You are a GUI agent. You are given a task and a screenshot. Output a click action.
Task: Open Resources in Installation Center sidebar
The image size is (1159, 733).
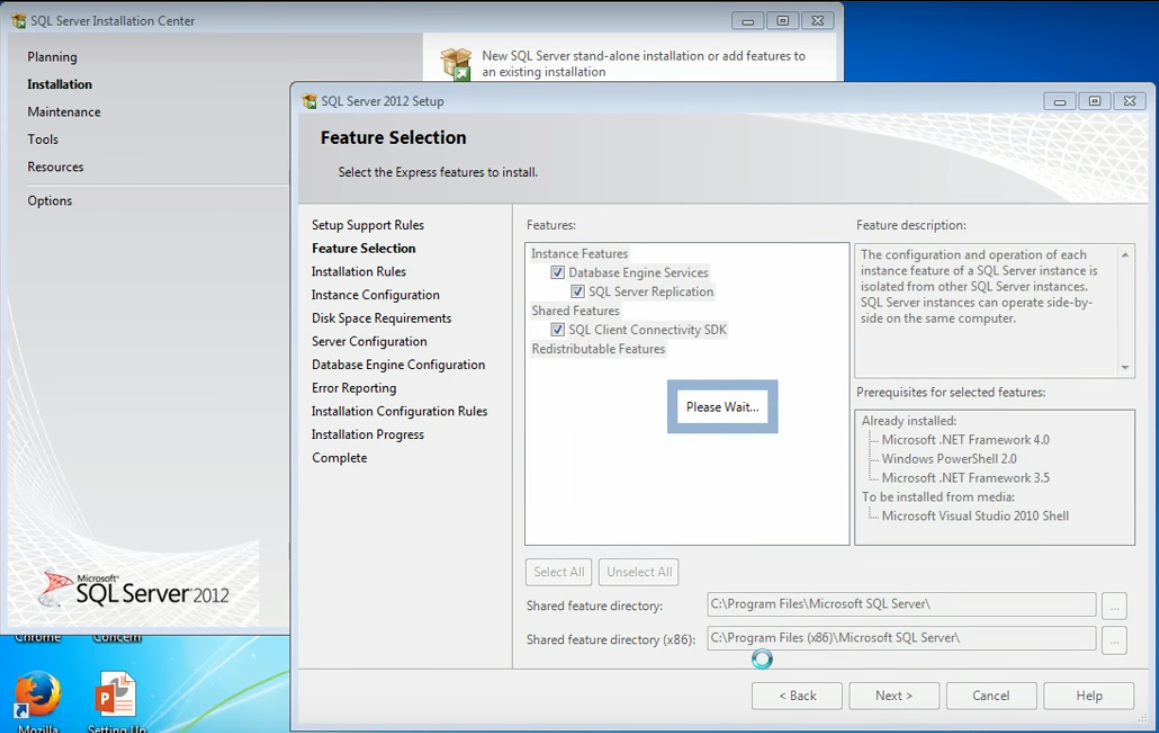pos(55,166)
